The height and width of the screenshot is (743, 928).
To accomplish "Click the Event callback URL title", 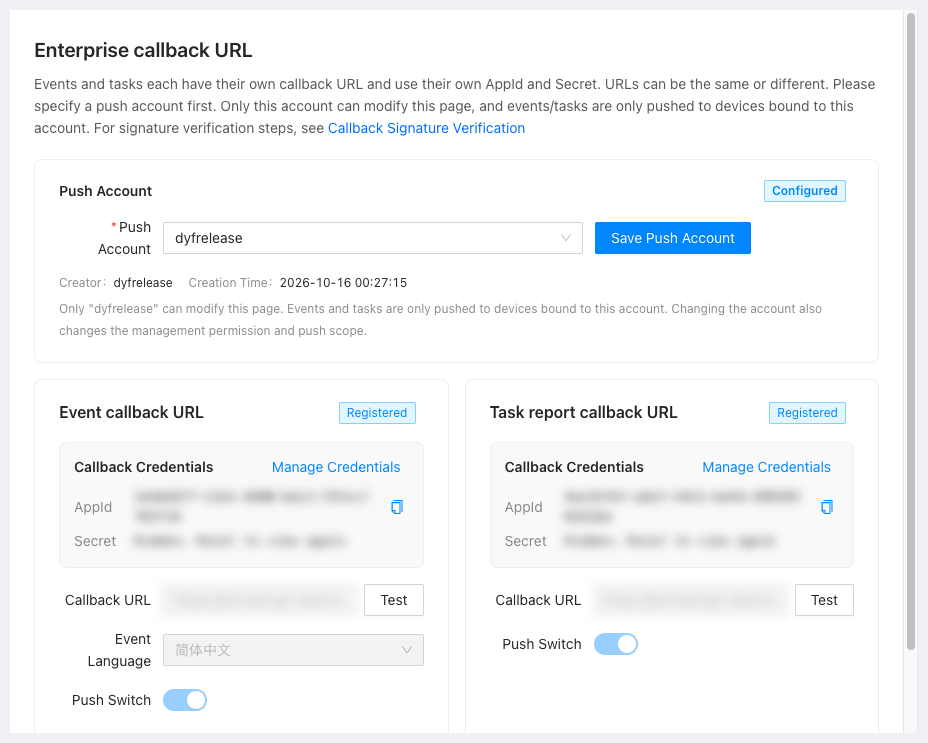I will click(x=131, y=412).
